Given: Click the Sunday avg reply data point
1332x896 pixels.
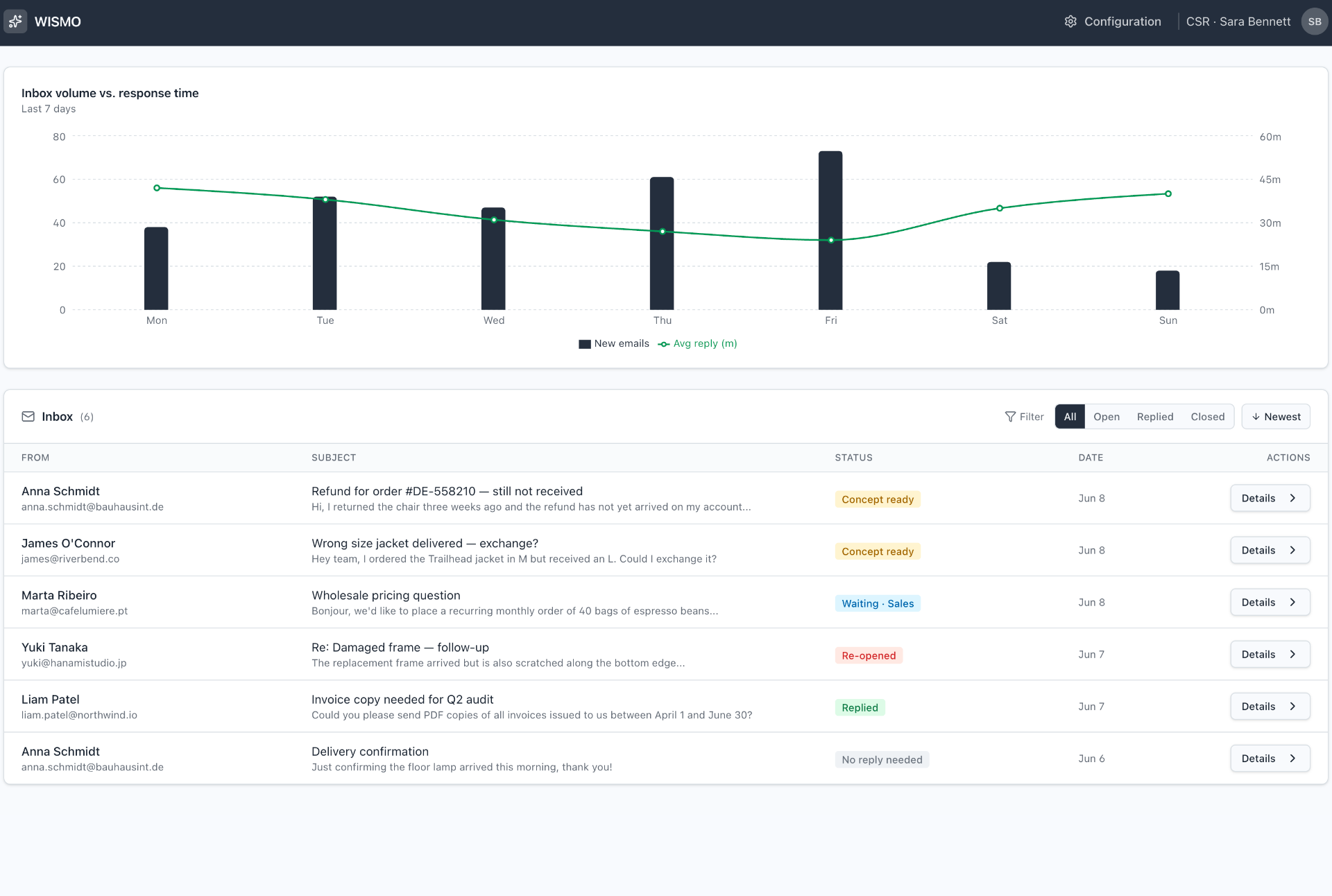Looking at the screenshot, I should click(1168, 194).
